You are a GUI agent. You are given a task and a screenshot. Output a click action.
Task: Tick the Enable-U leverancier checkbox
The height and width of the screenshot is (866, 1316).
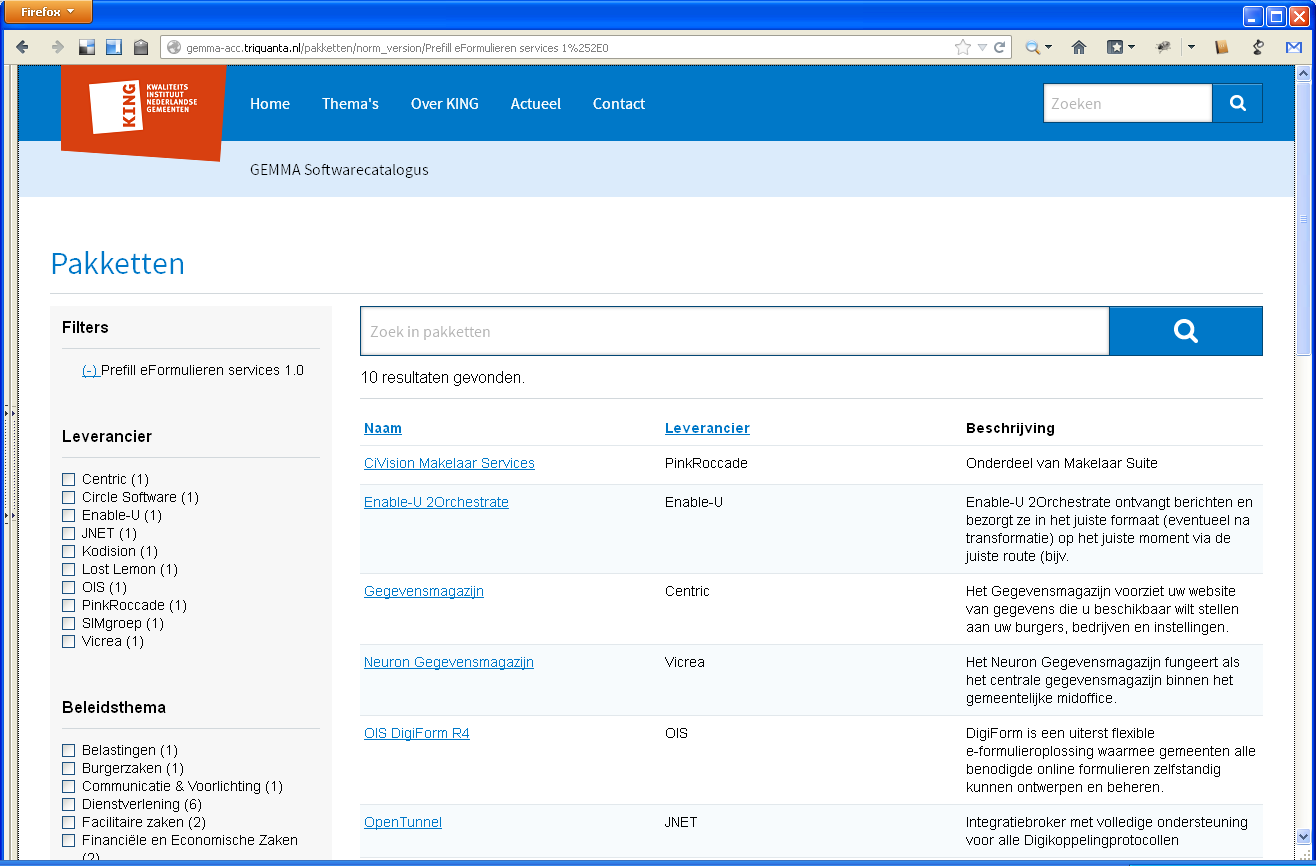point(69,516)
